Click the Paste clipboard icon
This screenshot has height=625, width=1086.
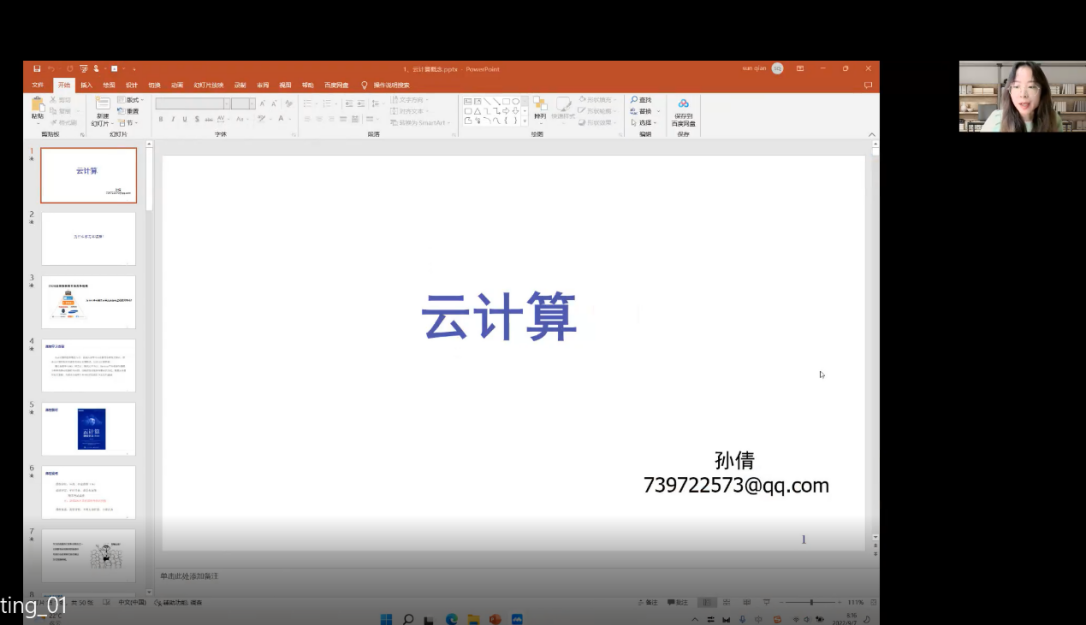point(37,105)
